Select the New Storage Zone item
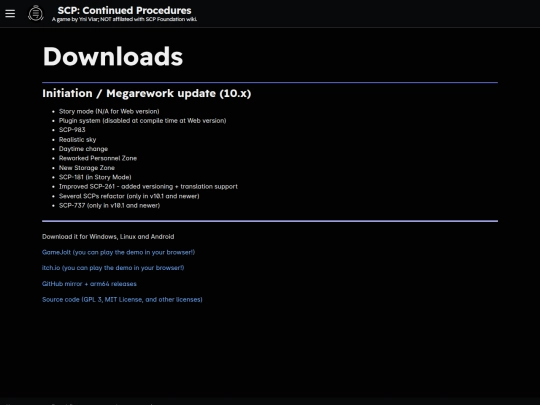540x405 pixels. (87, 168)
